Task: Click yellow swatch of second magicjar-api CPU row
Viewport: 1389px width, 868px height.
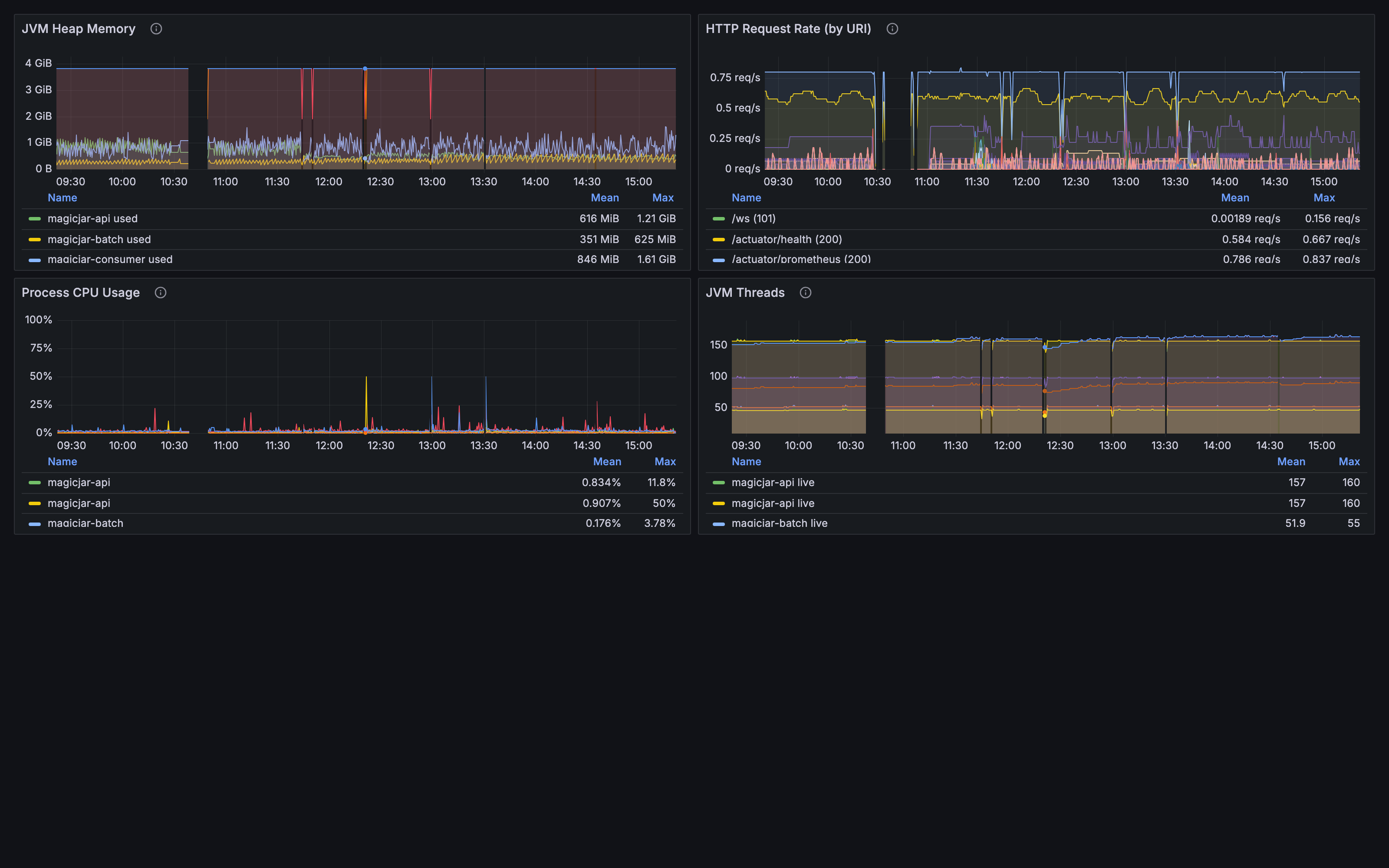Action: tap(34, 503)
